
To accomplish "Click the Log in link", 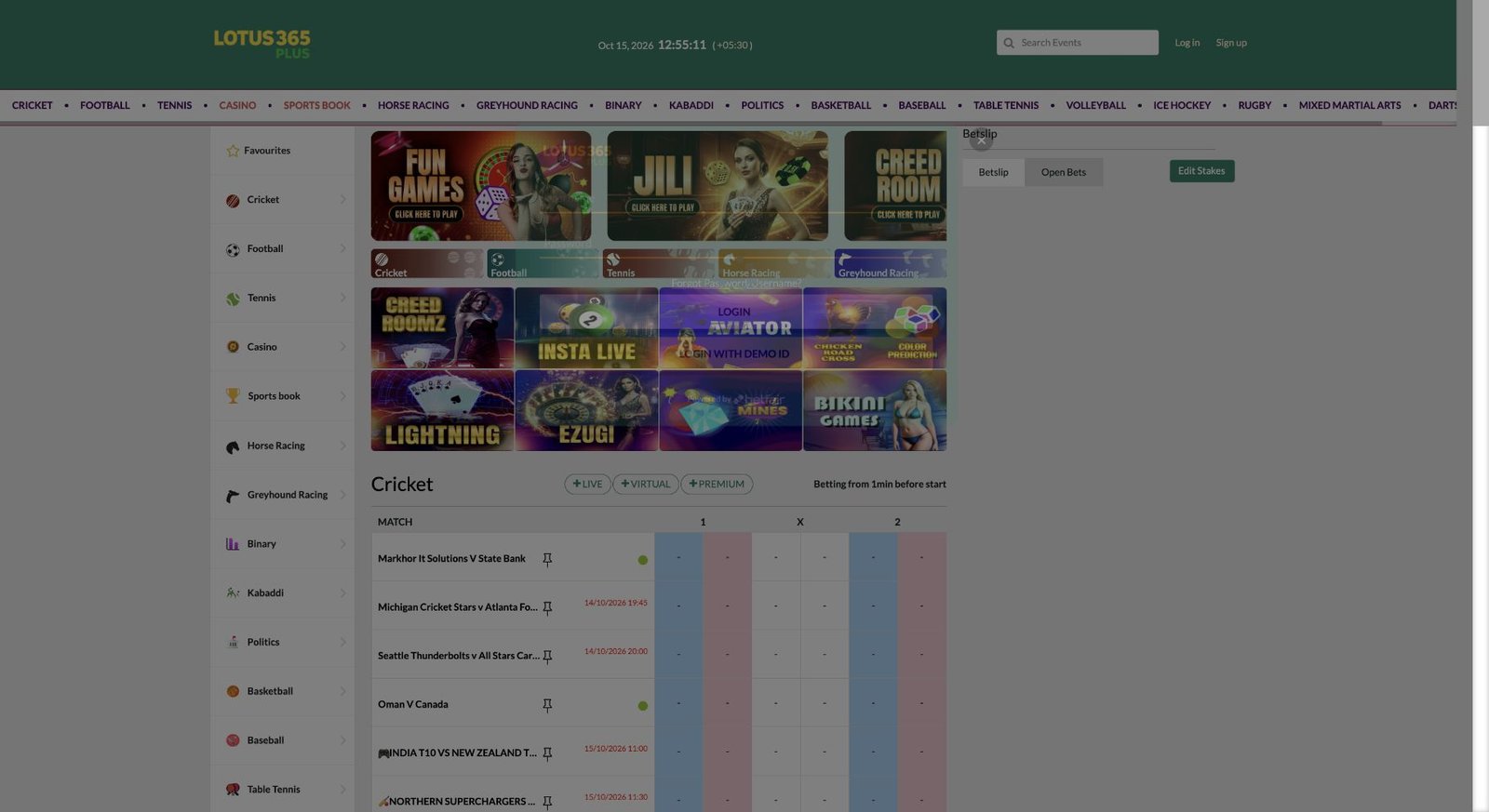I will click(1187, 43).
